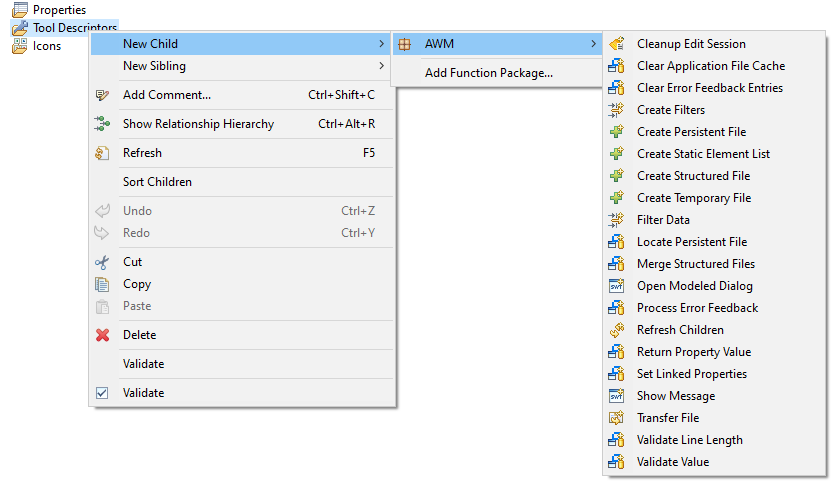Click the Open Modeled Dialog swt icon
The image size is (833, 484).
616,286
